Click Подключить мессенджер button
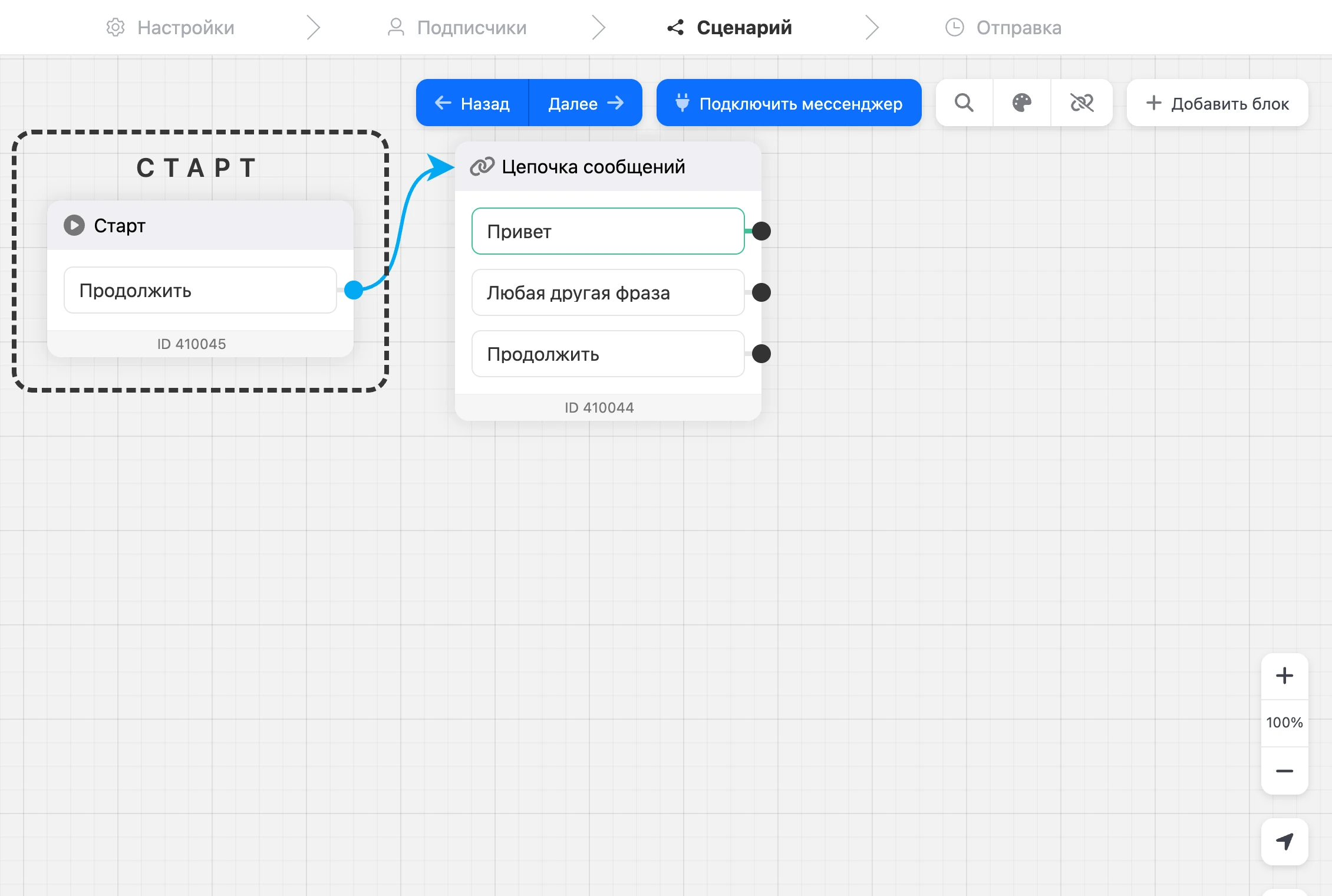This screenshot has width=1332, height=896. (789, 103)
